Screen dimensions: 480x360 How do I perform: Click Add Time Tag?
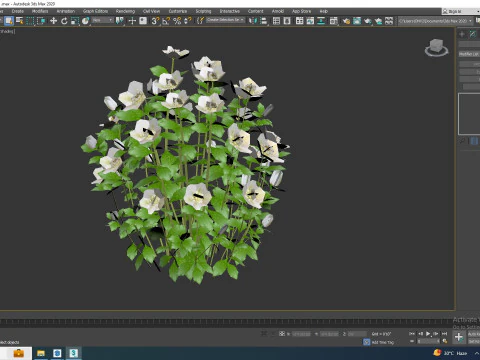[x=383, y=342]
